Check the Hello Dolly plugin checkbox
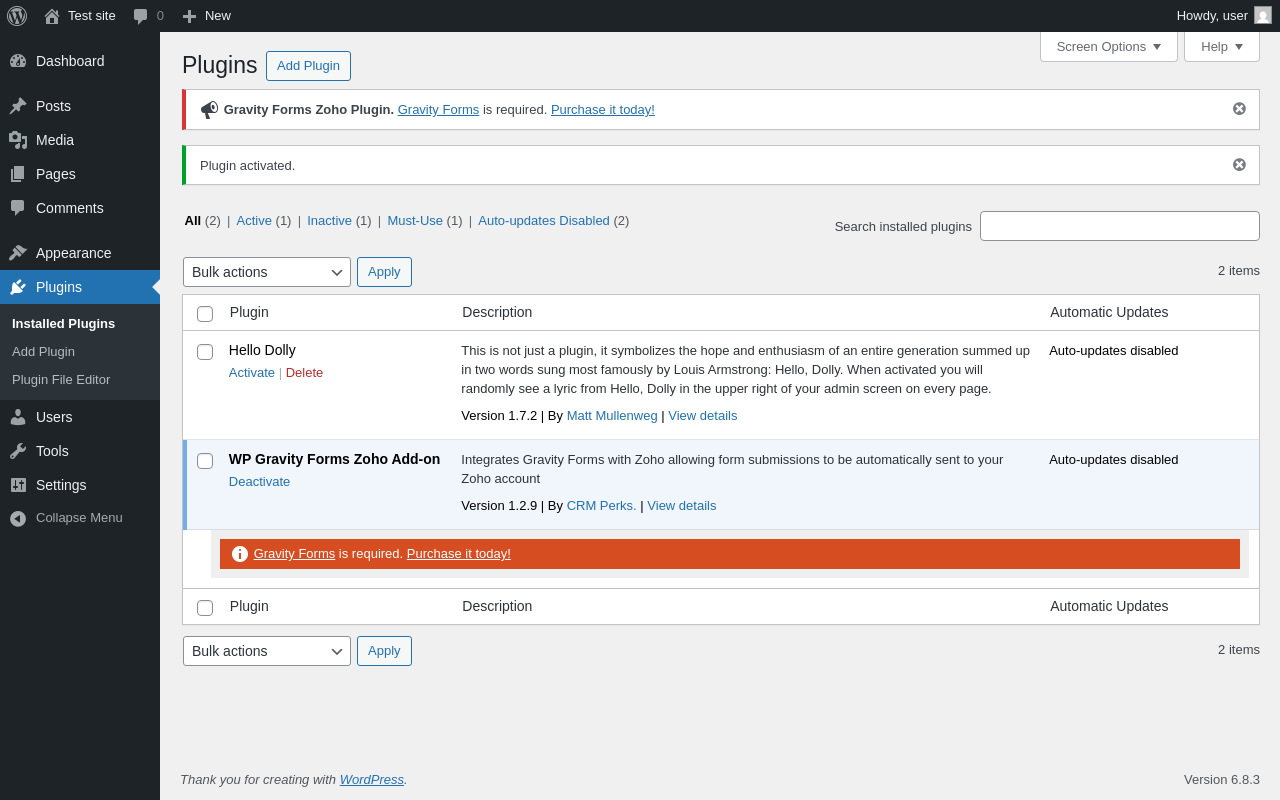1280x800 pixels. pyautogui.click(x=205, y=352)
